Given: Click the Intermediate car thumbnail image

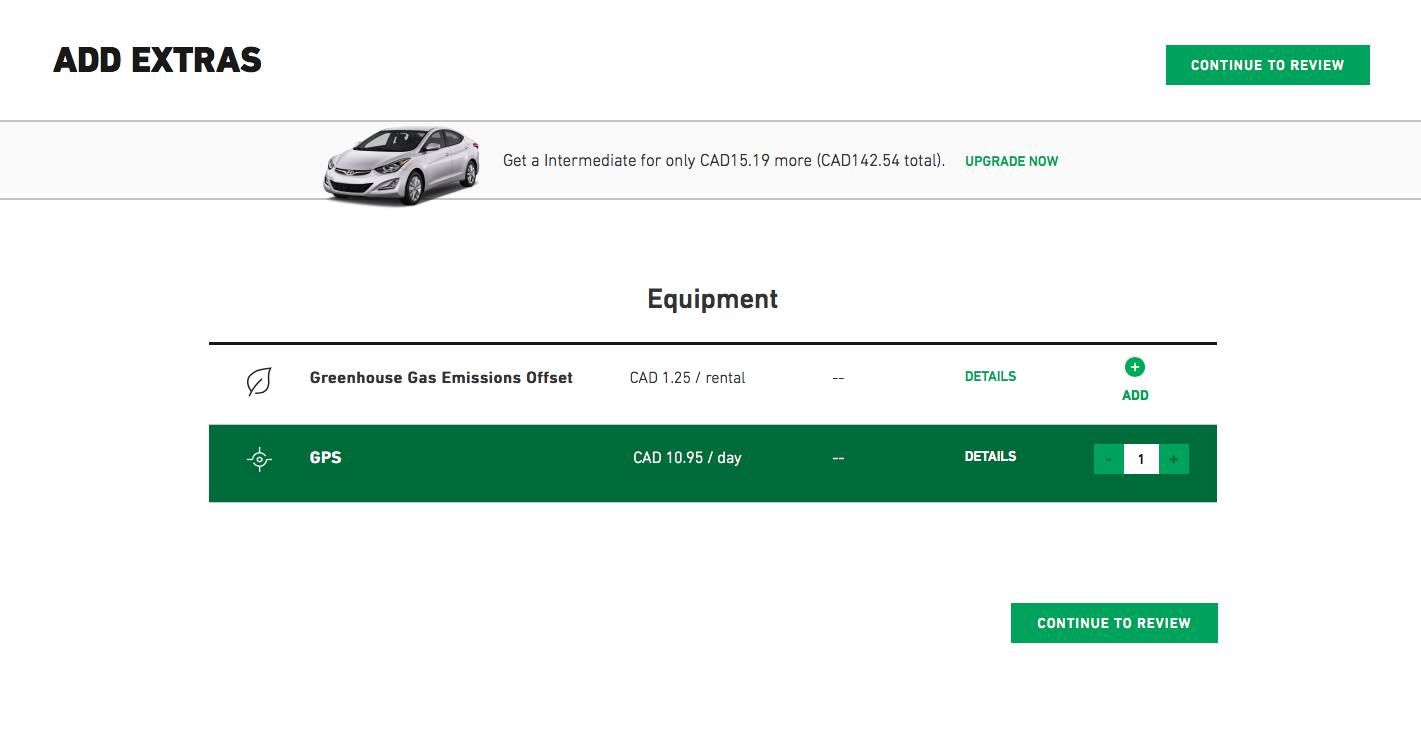Looking at the screenshot, I should [400, 165].
